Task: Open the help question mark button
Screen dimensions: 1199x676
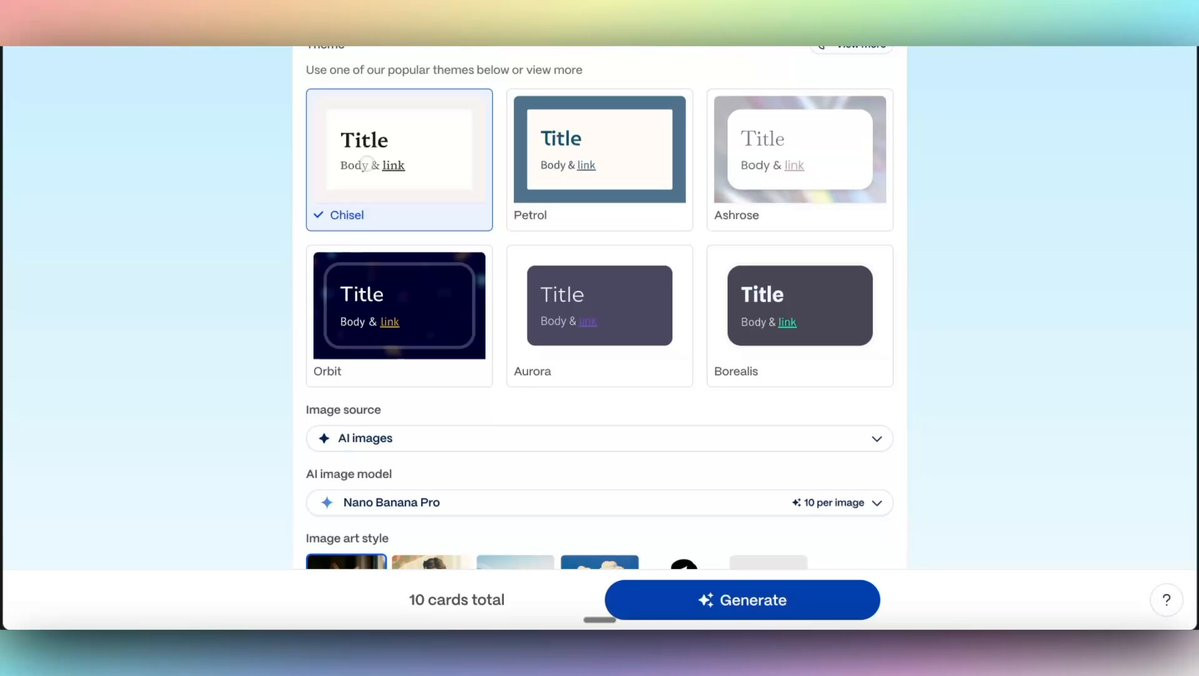Action: pos(1166,600)
